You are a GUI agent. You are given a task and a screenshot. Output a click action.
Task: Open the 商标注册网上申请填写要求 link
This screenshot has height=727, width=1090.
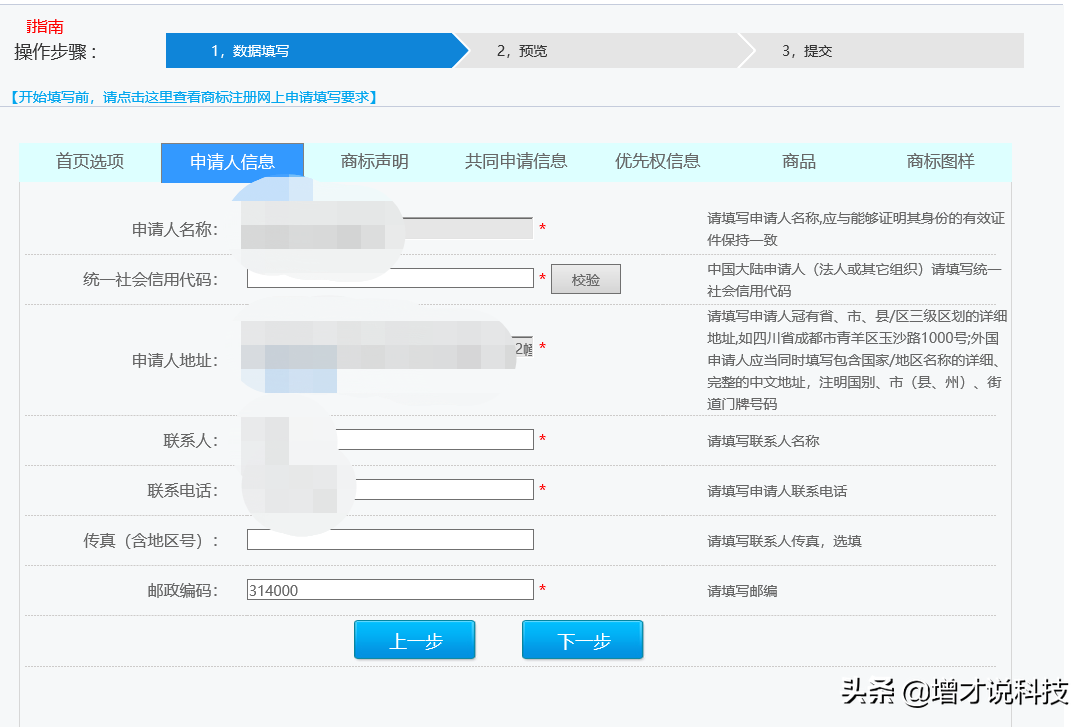[193, 97]
